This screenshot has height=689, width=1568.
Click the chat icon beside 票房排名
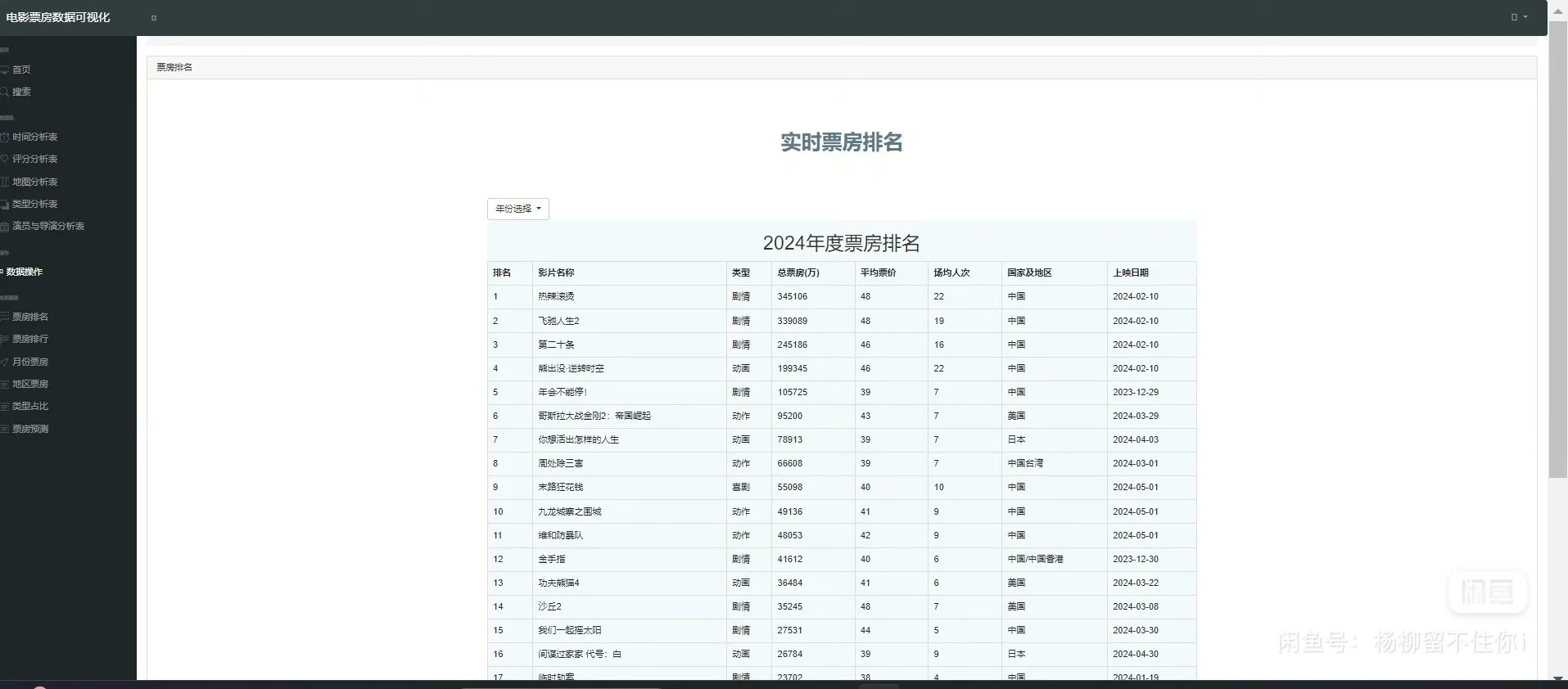(x=4, y=317)
